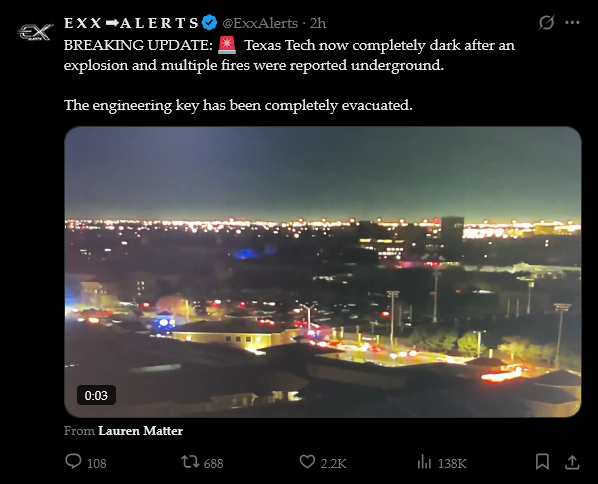Viewport: 598px width, 484px height.
Task: Play the Texas Tech night video
Action: coord(323,272)
